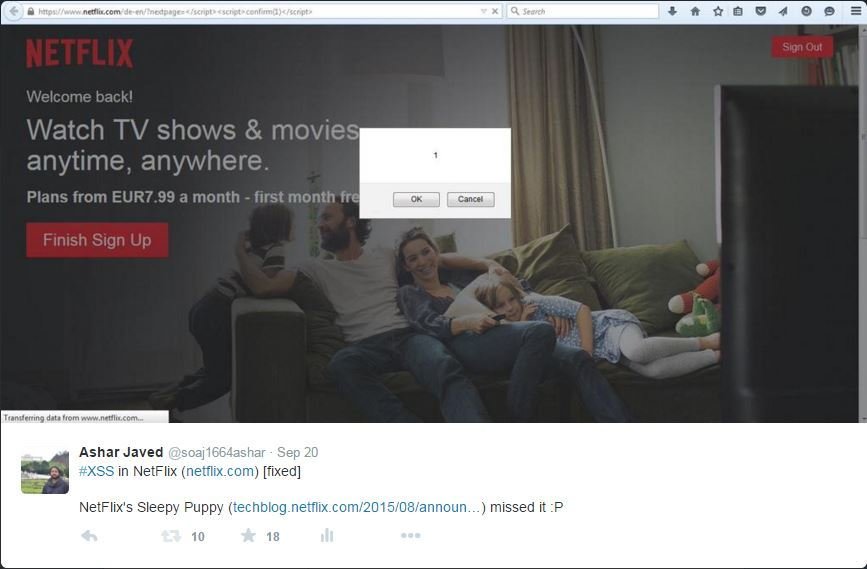Open Ashar Javed's profile avatar
Viewport: 867px width, 569px height.
(45, 472)
